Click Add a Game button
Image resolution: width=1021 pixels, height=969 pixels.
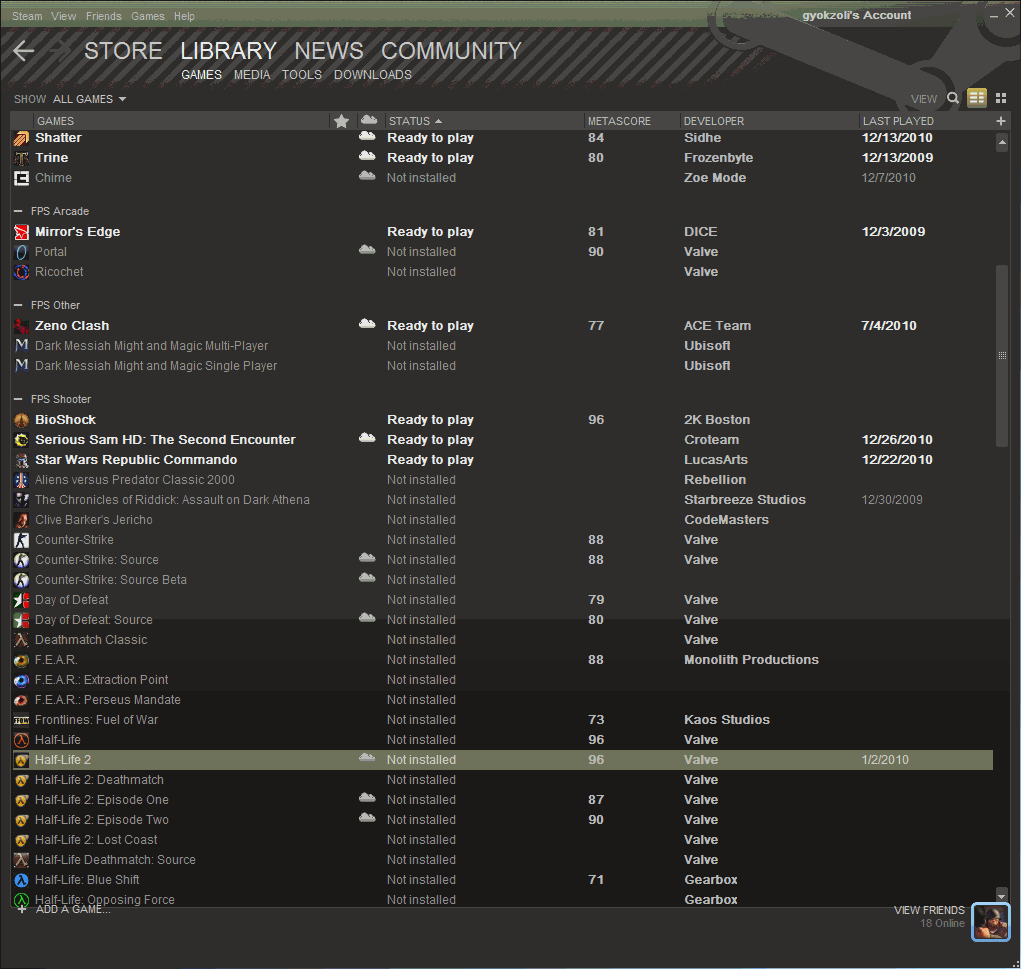coord(64,910)
